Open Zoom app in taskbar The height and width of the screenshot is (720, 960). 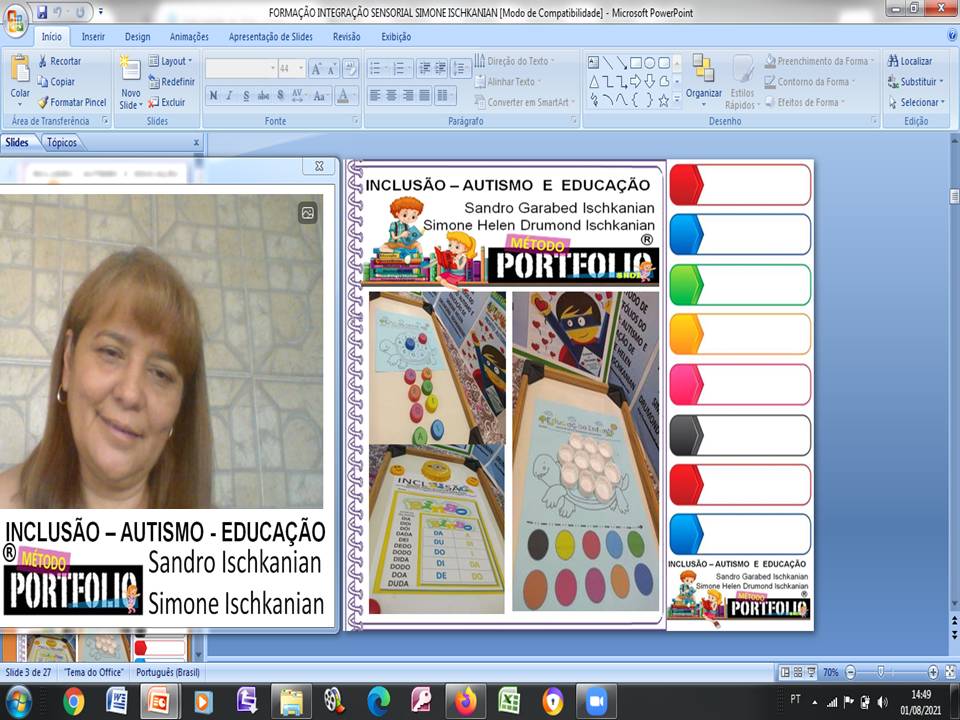(596, 701)
